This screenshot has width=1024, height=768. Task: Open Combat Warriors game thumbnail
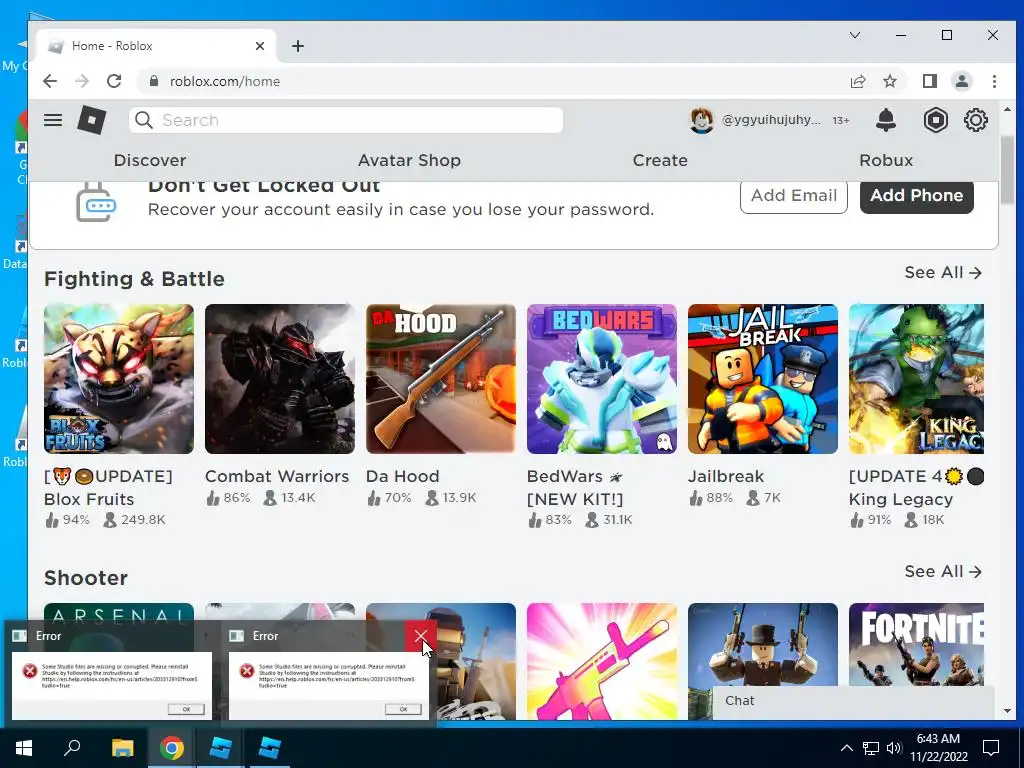[x=280, y=379]
